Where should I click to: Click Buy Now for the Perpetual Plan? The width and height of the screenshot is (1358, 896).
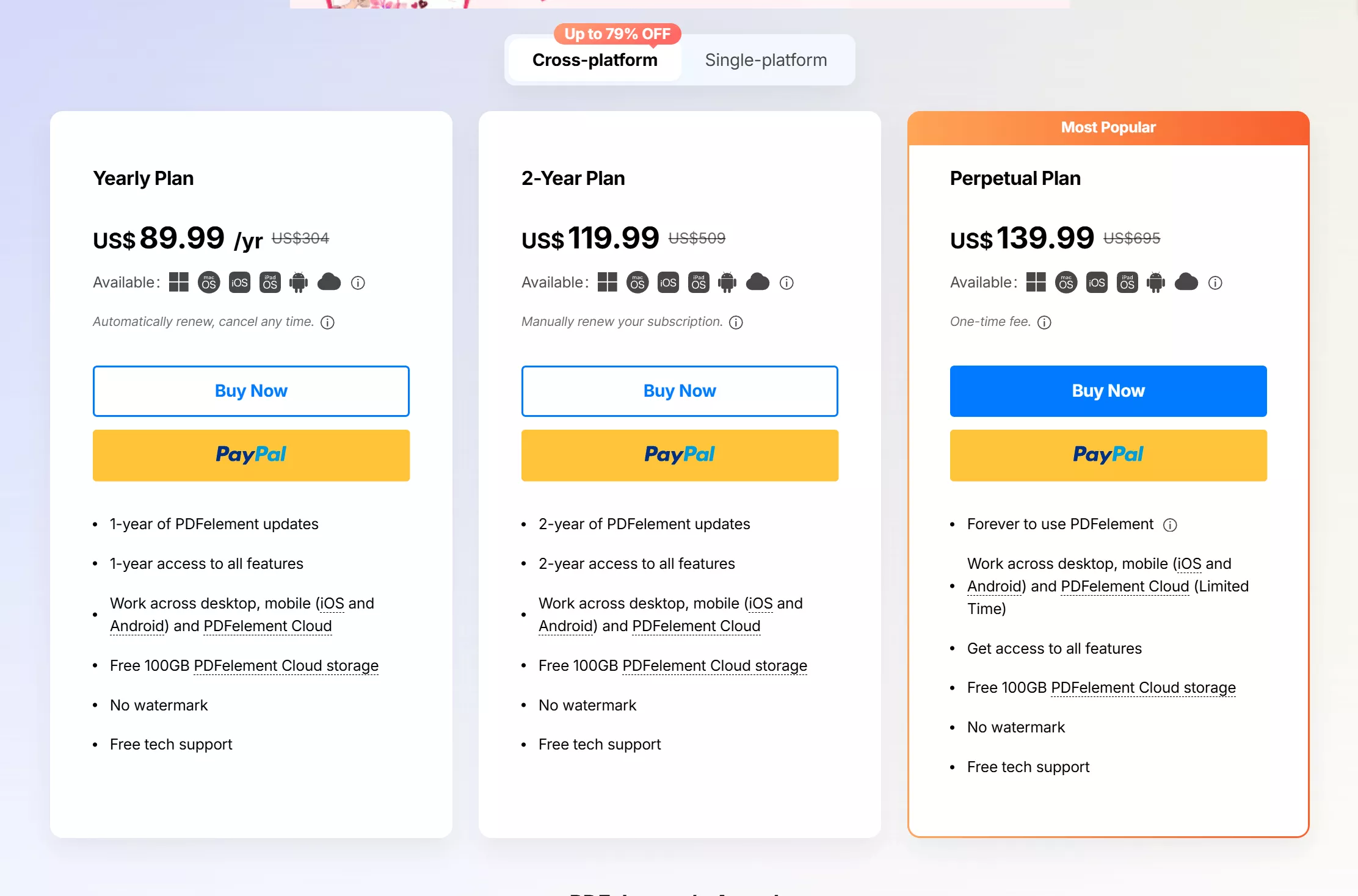click(x=1108, y=391)
